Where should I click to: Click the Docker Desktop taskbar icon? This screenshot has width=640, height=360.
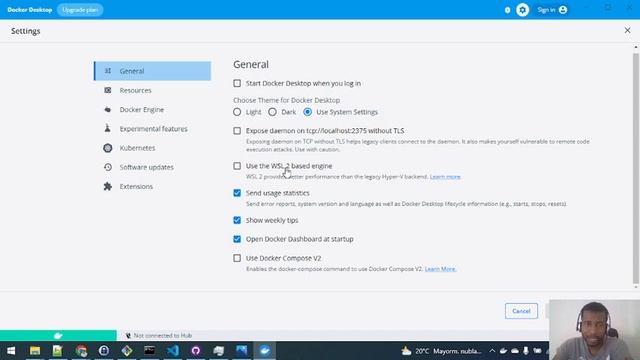(264, 351)
